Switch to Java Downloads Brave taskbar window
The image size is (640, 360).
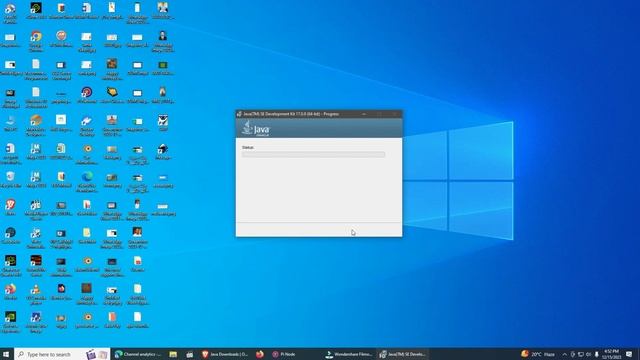tap(225, 354)
